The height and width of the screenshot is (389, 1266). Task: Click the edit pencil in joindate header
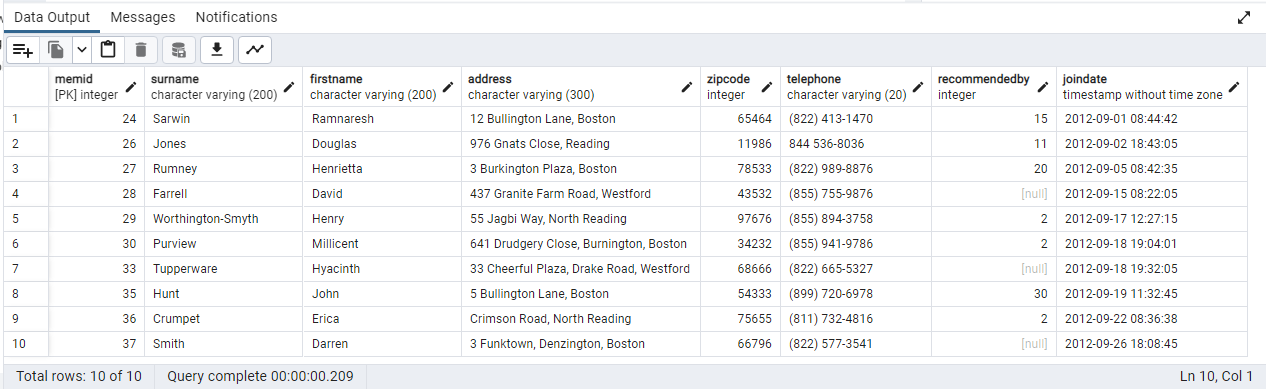pyautogui.click(x=1234, y=87)
